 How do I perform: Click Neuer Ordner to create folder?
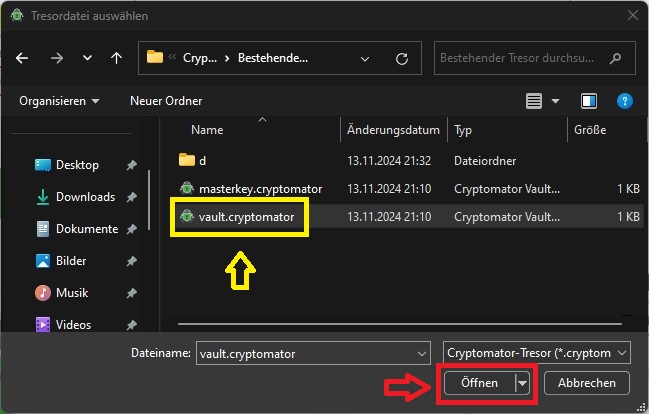[166, 101]
